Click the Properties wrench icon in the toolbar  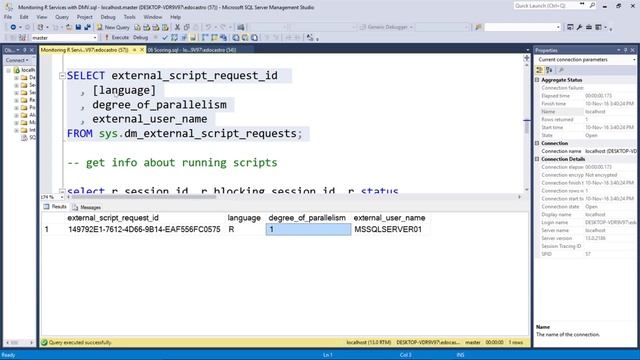pos(579,27)
